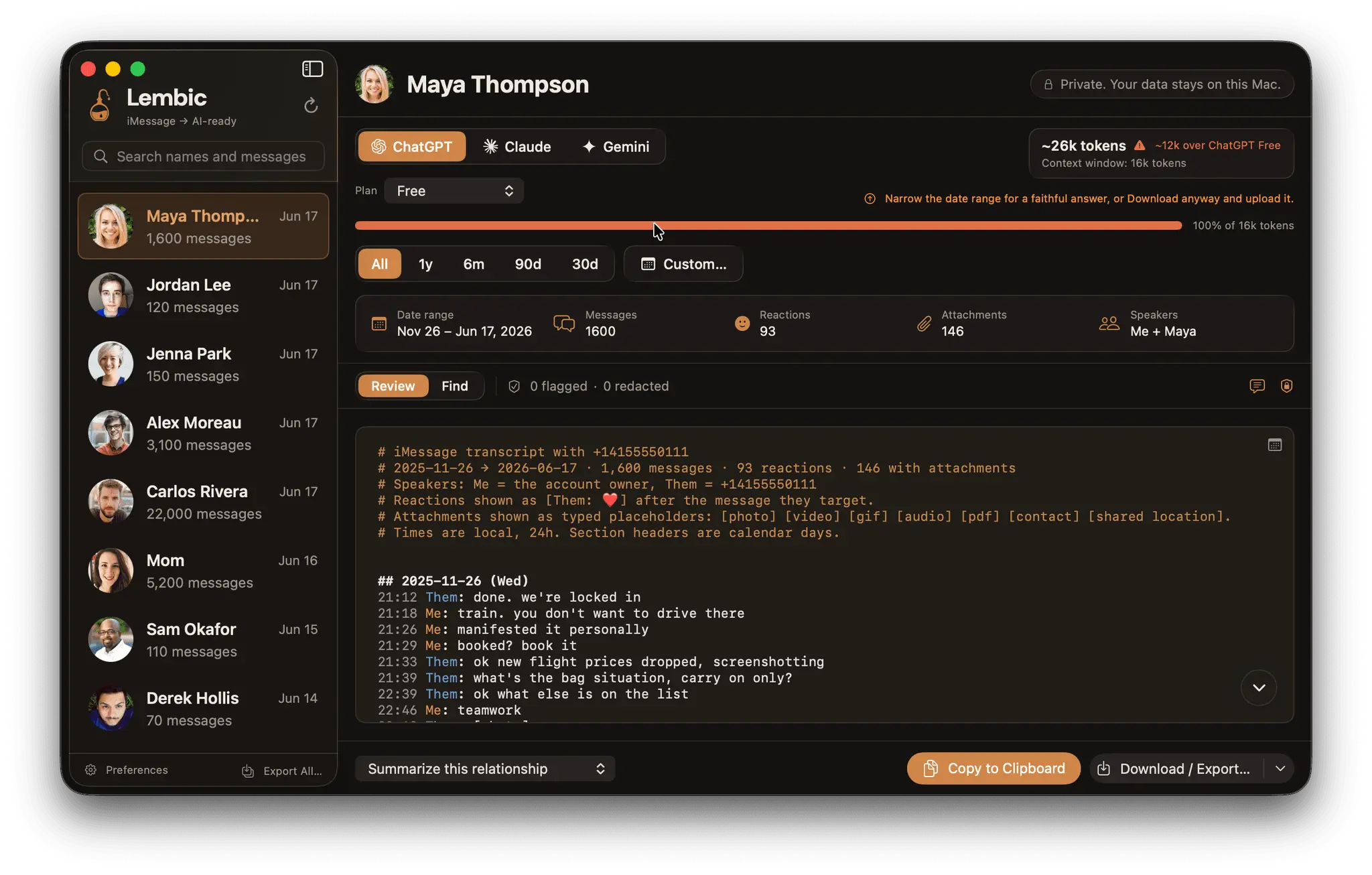Select the 1y date range
The width and height of the screenshot is (1372, 875).
click(x=425, y=264)
